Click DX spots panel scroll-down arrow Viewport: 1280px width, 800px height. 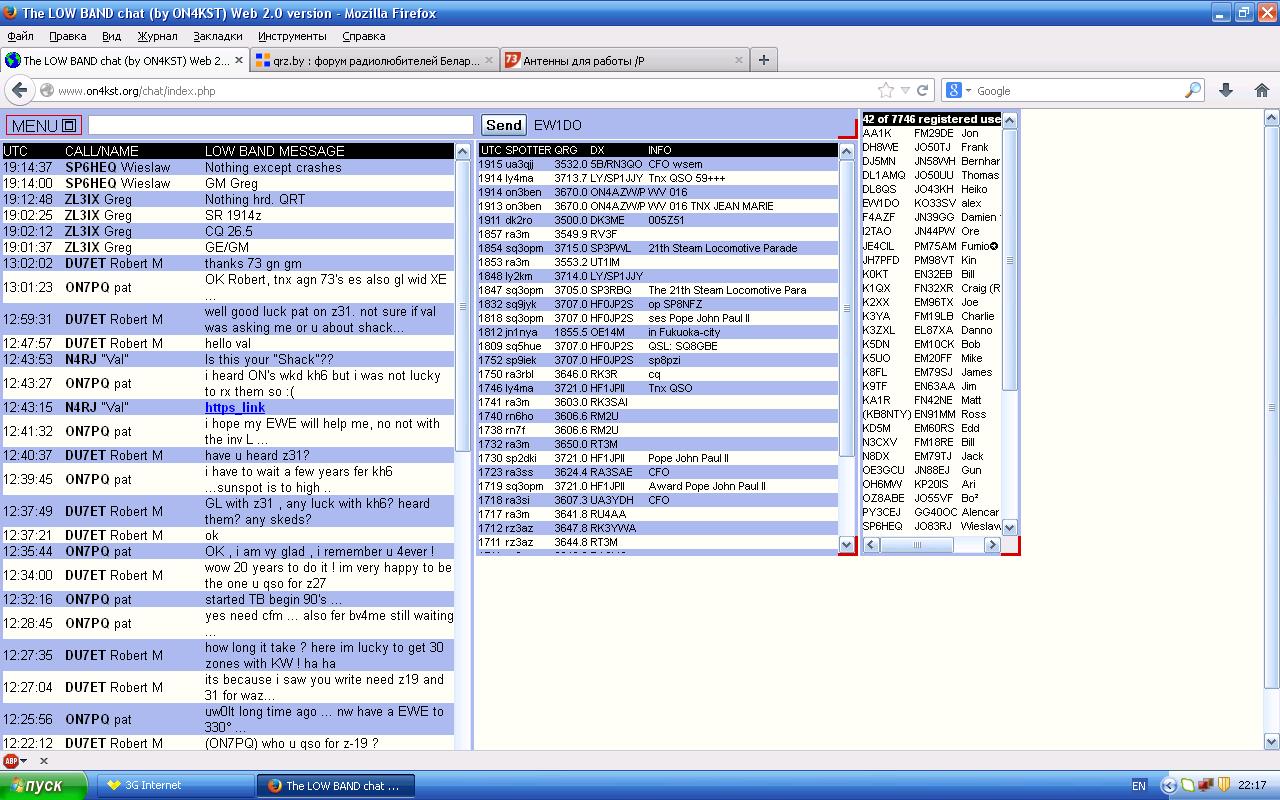[x=847, y=545]
